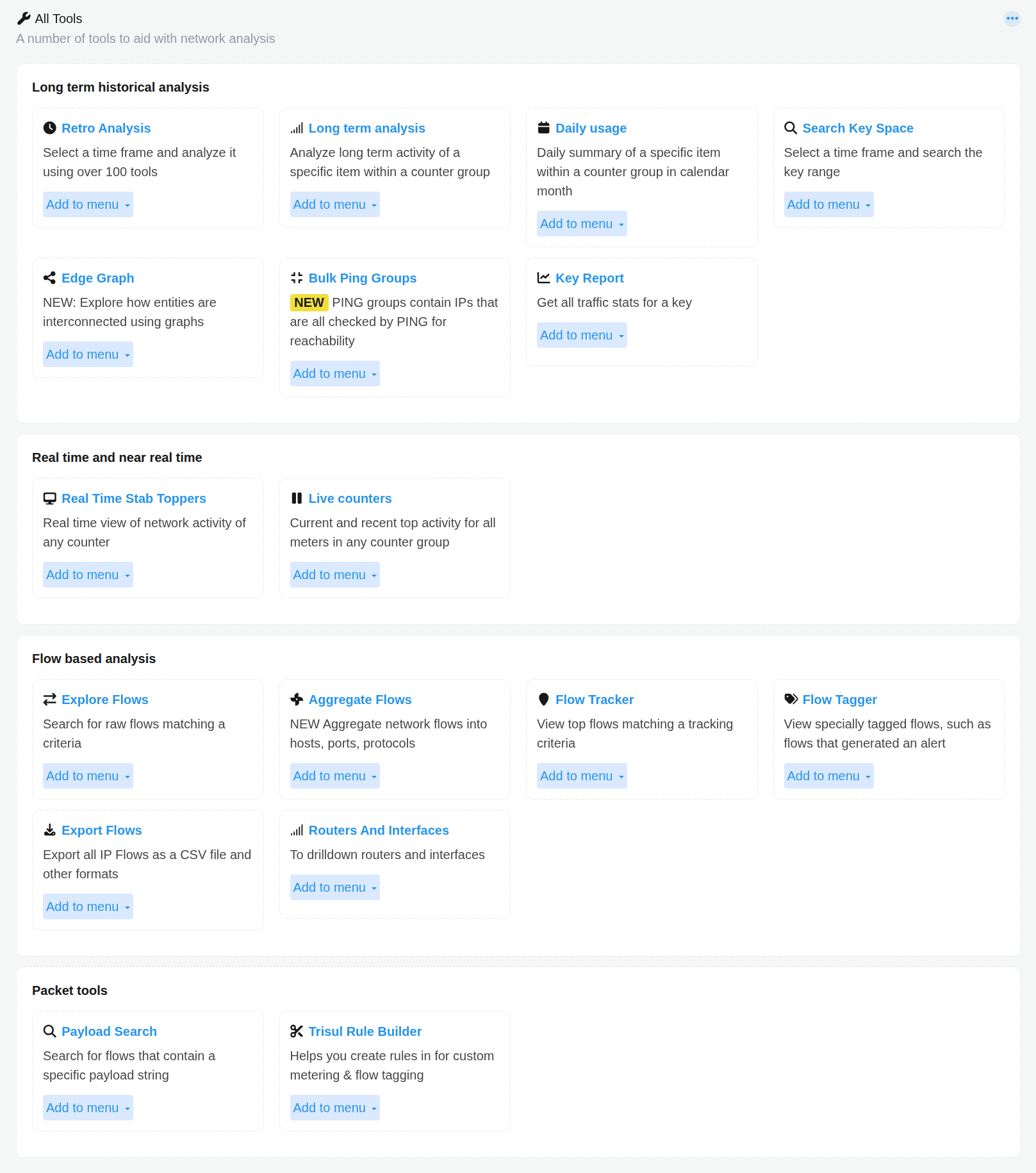Image resolution: width=1036 pixels, height=1173 pixels.
Task: Expand Add to menu under Search Key Space
Action: click(x=828, y=204)
